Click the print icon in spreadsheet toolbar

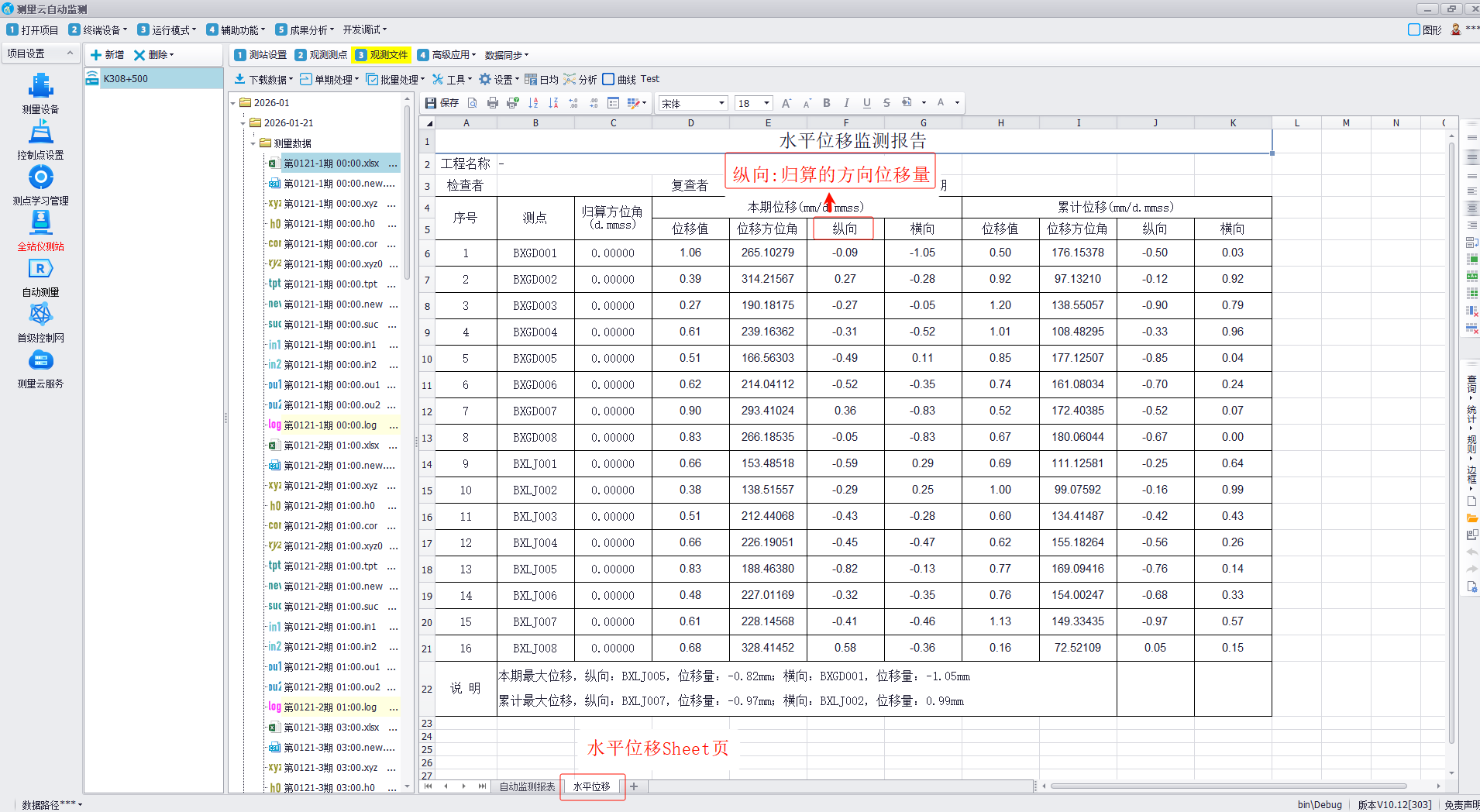tap(493, 103)
